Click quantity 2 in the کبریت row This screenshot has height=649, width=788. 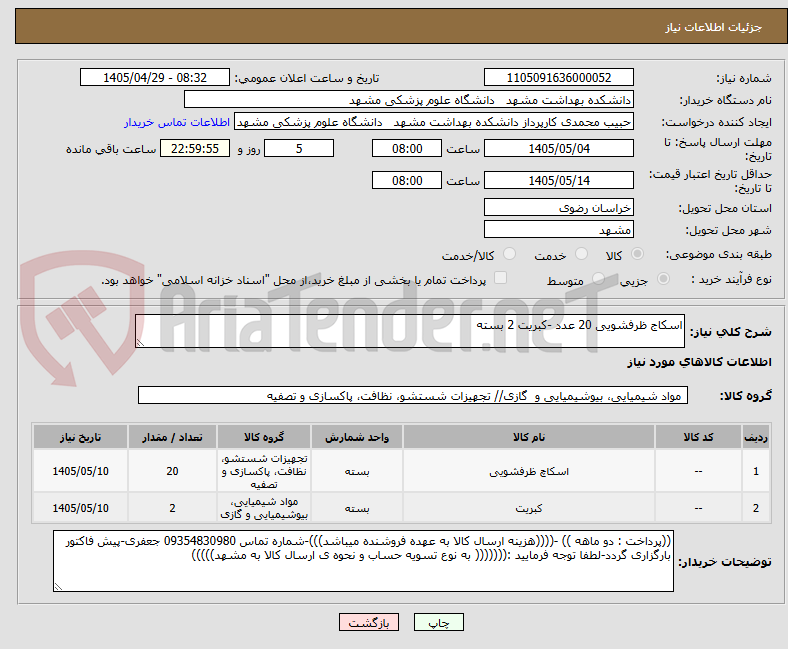pos(172,508)
